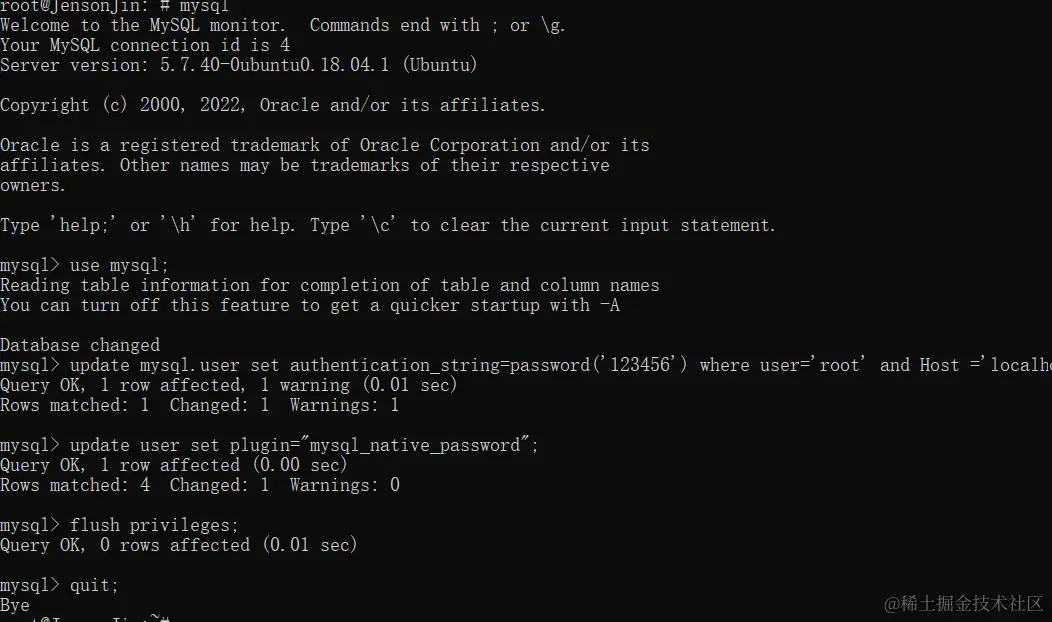Click the 'quit;' command text
This screenshot has width=1052, height=622.
pyautogui.click(x=94, y=586)
